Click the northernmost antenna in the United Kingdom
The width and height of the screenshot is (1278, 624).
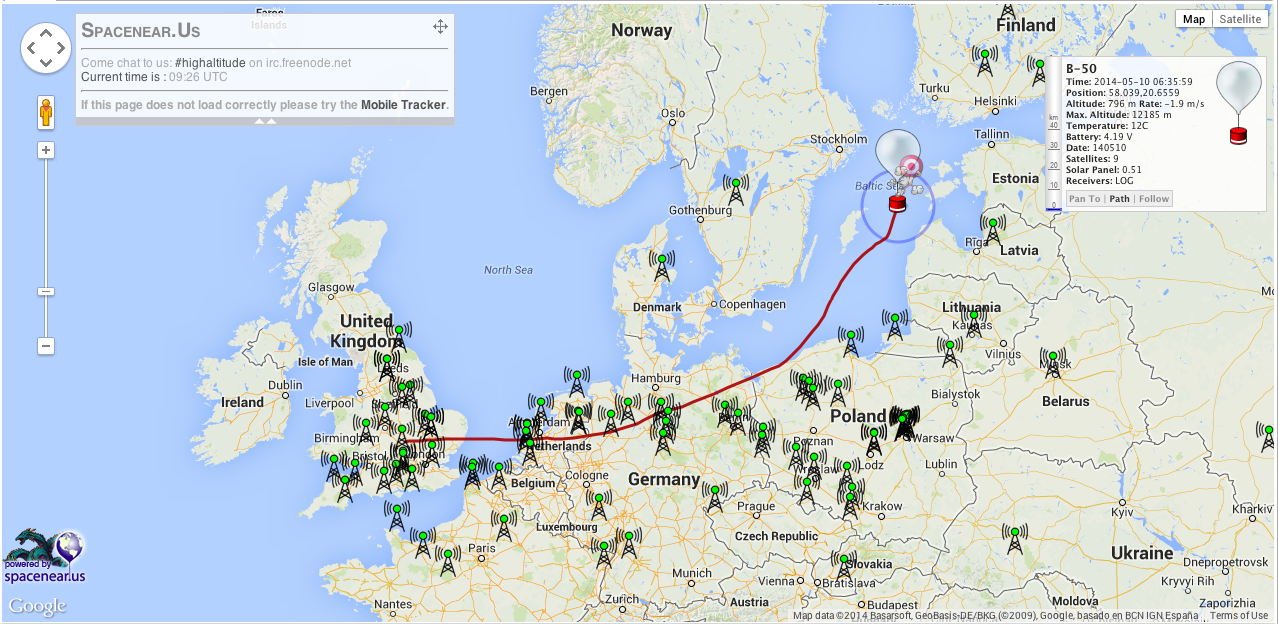point(398,338)
